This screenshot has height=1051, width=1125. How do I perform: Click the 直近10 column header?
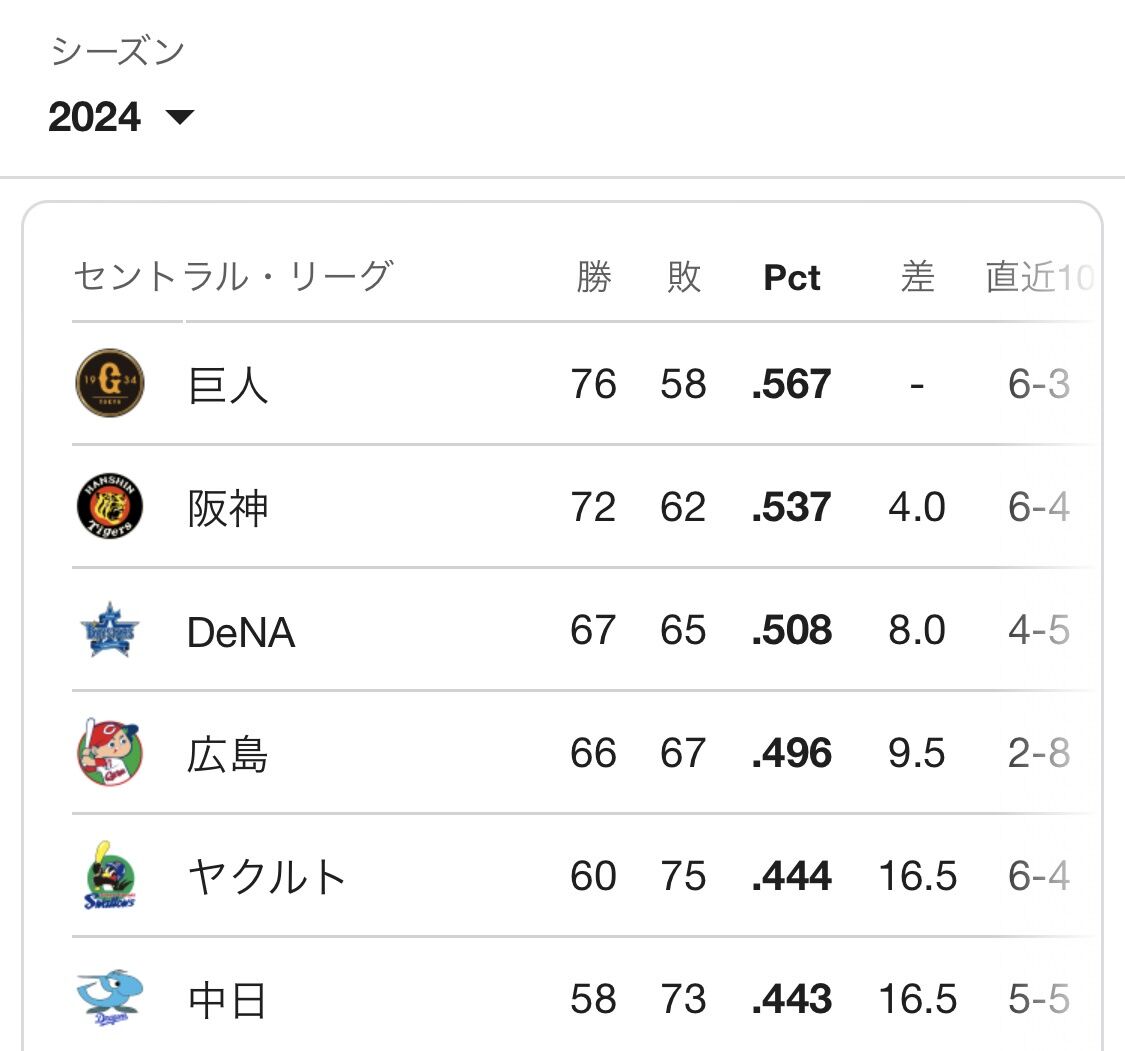click(x=1040, y=278)
